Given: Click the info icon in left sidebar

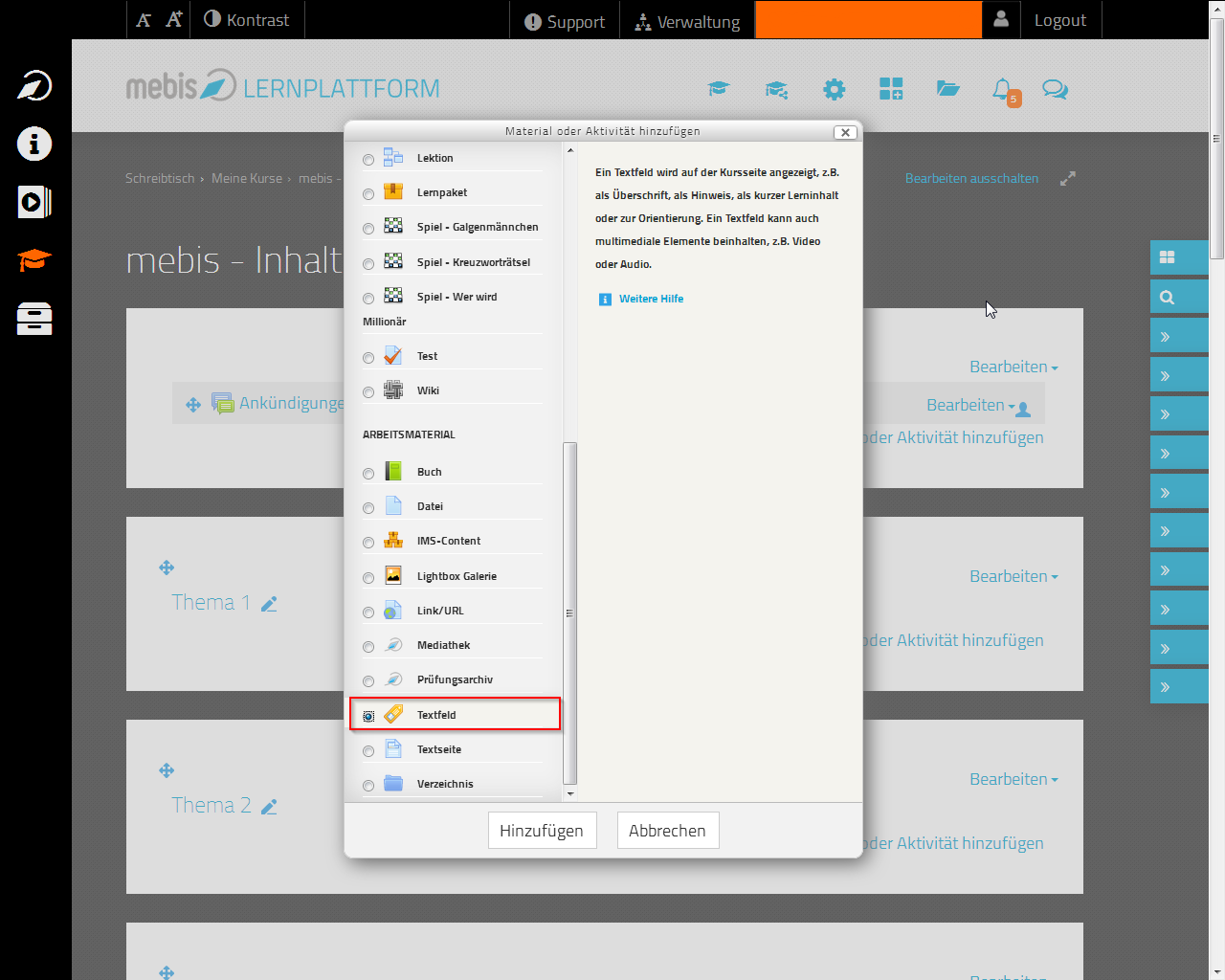Looking at the screenshot, I should coord(34,145).
